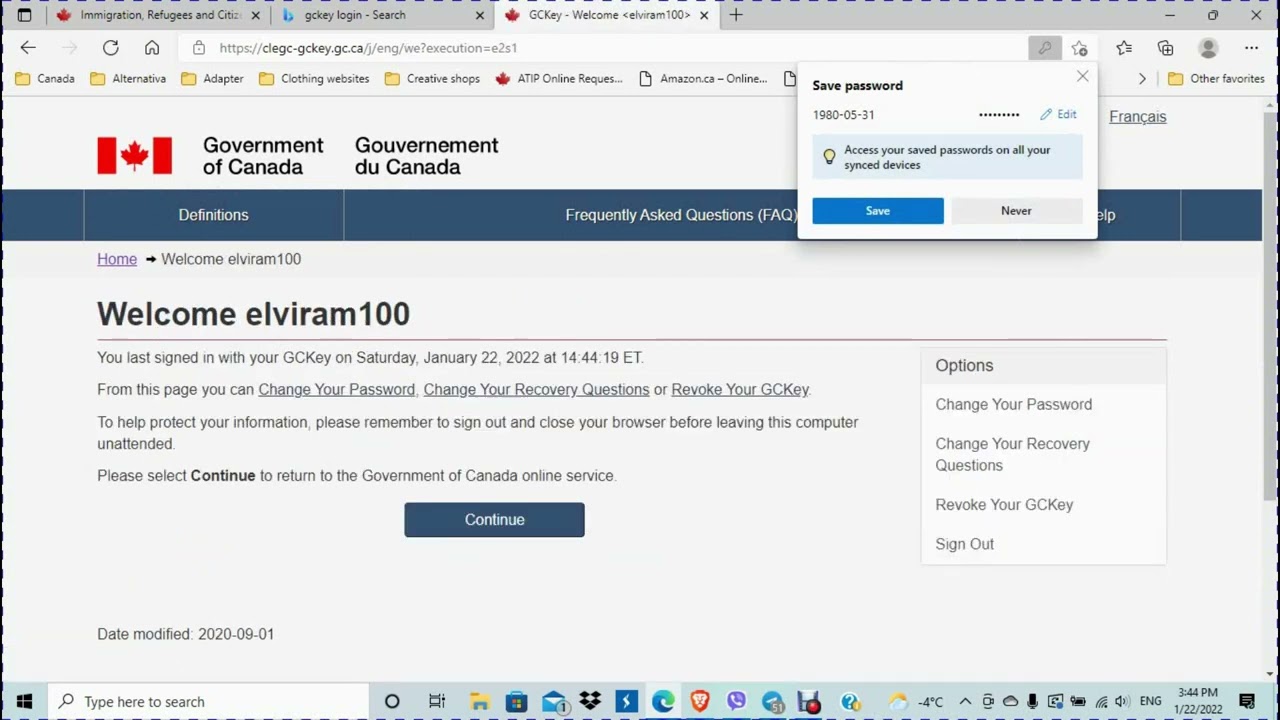
Task: Close the Save password popup
Action: tap(1082, 76)
